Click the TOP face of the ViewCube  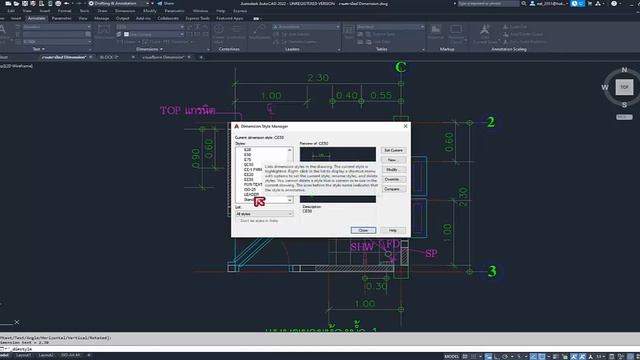pos(624,87)
